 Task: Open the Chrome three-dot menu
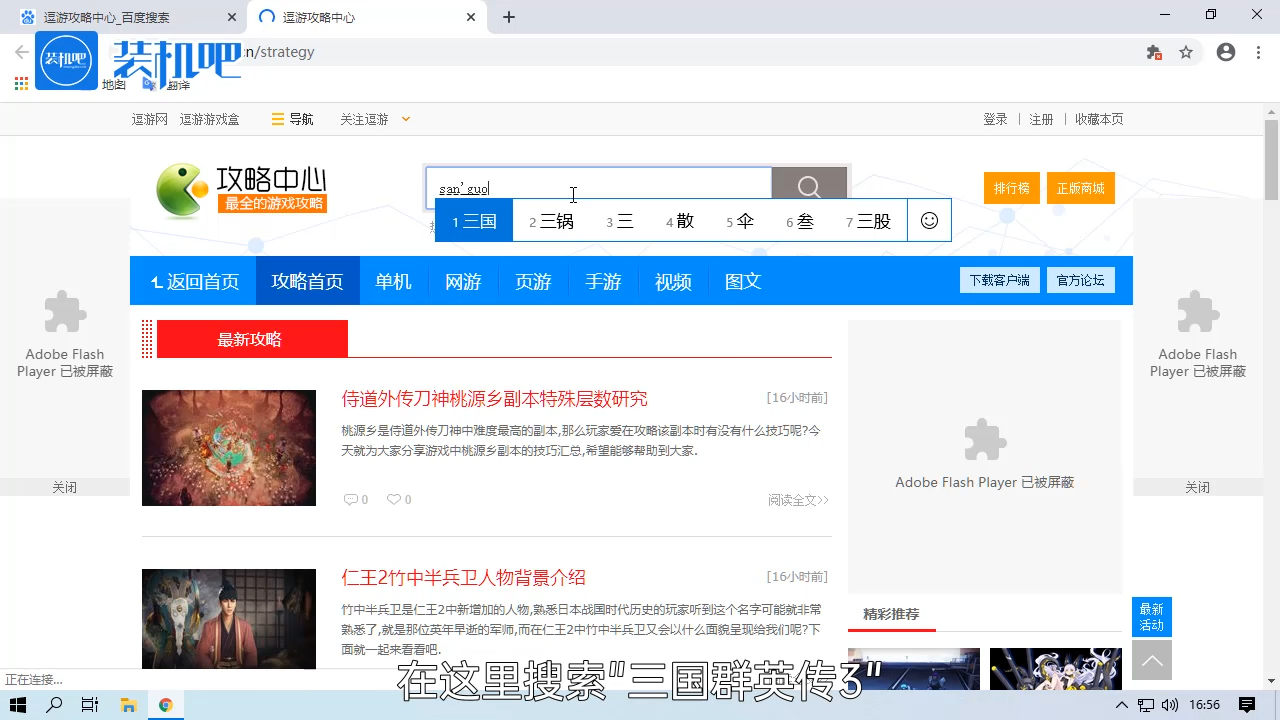pos(1259,51)
